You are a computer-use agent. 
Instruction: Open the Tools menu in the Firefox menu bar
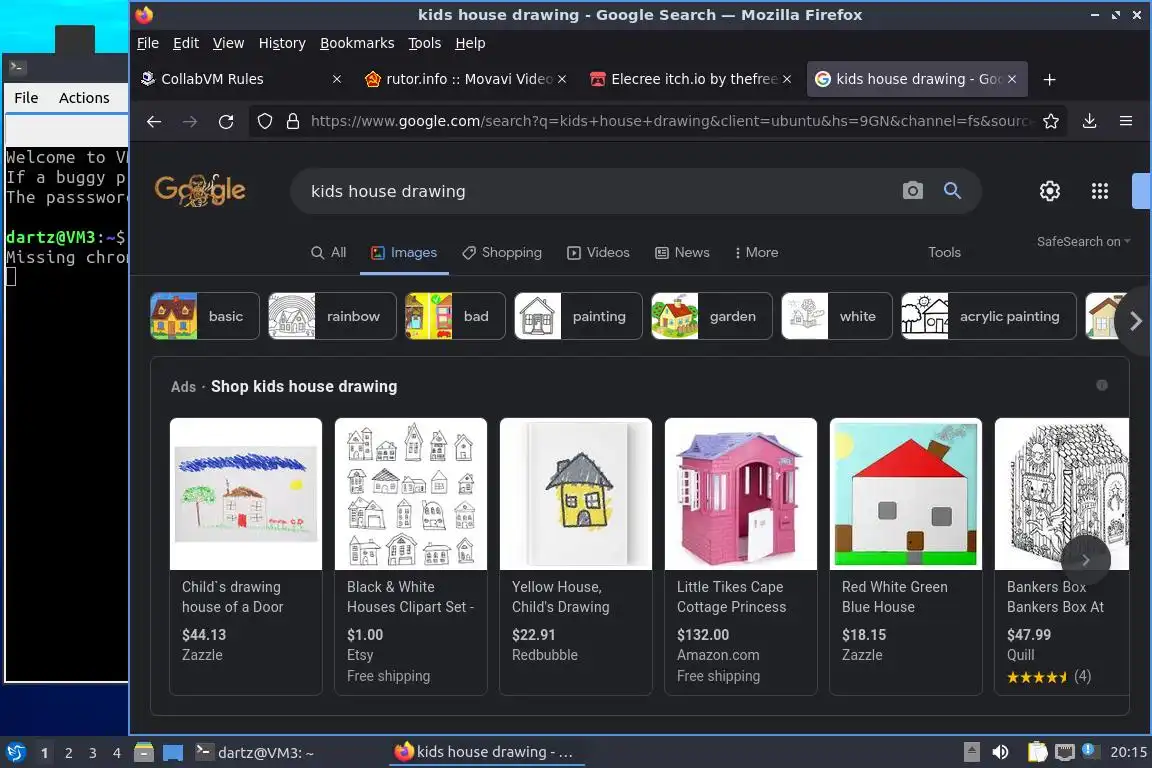point(425,43)
